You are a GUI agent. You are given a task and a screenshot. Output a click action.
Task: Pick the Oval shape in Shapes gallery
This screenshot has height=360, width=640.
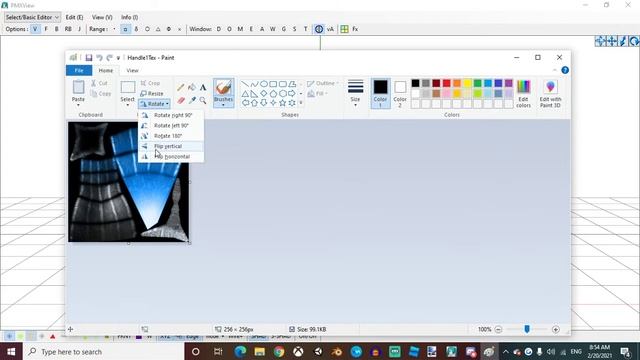pyautogui.click(x=264, y=84)
